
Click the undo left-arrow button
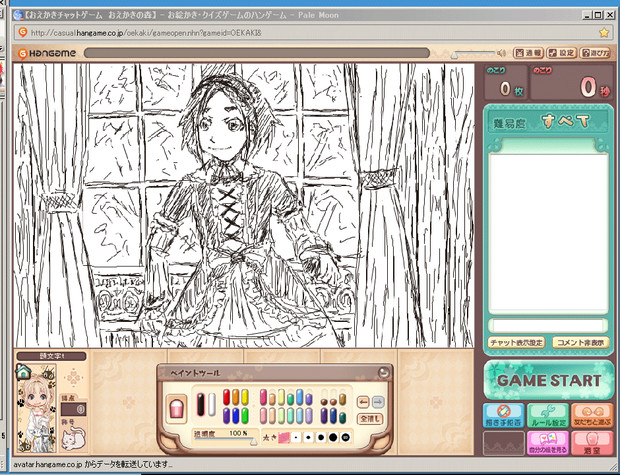tap(363, 400)
